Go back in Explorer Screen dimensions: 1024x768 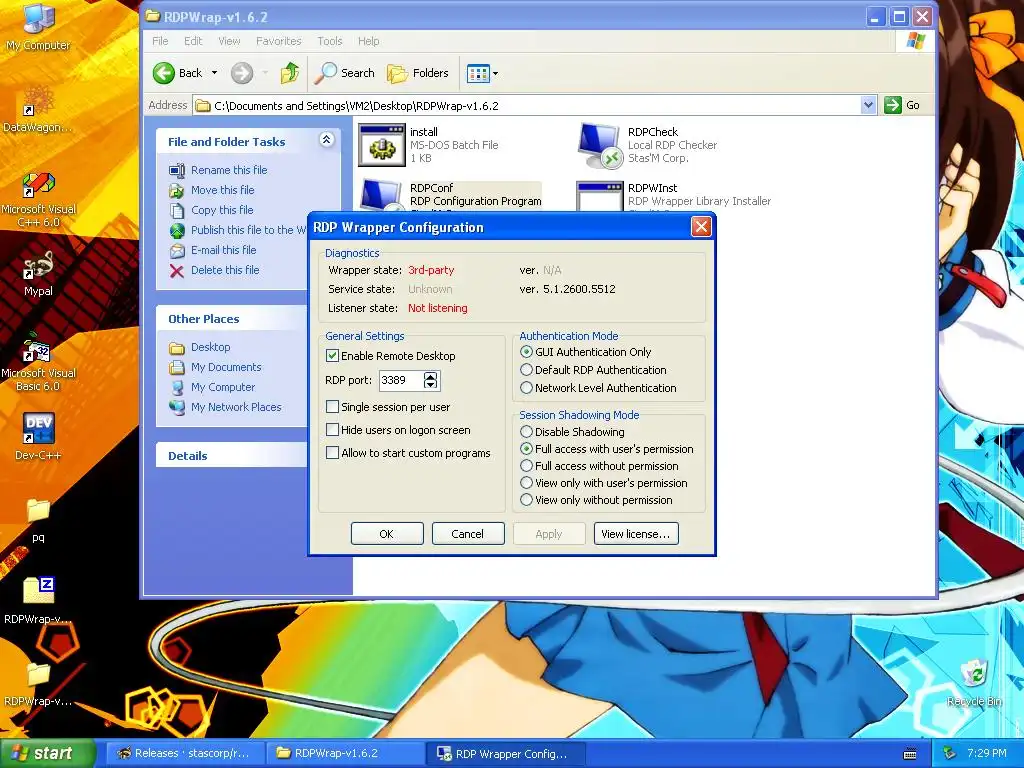point(178,73)
